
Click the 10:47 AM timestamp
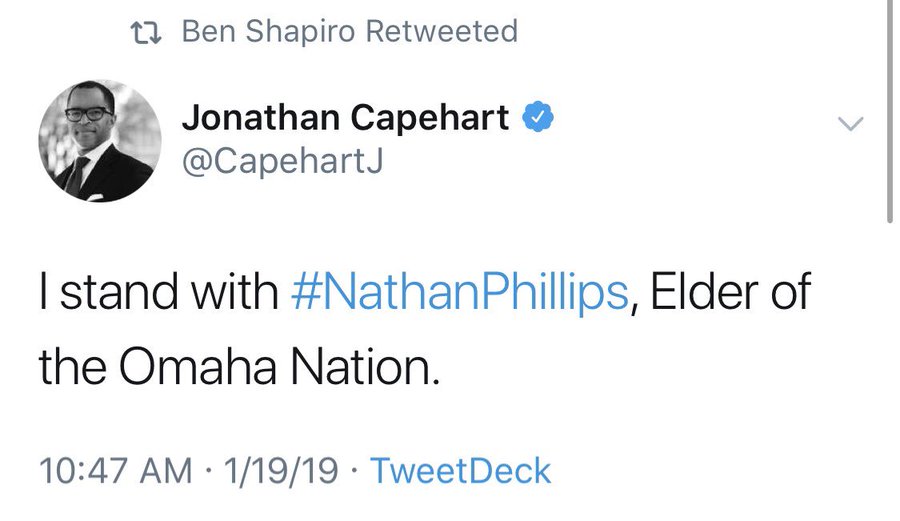[115, 471]
